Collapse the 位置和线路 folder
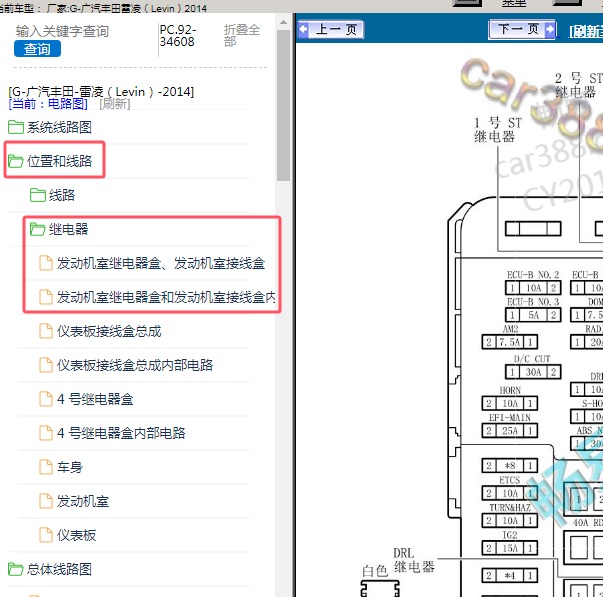The width and height of the screenshot is (603, 597). tap(59, 161)
